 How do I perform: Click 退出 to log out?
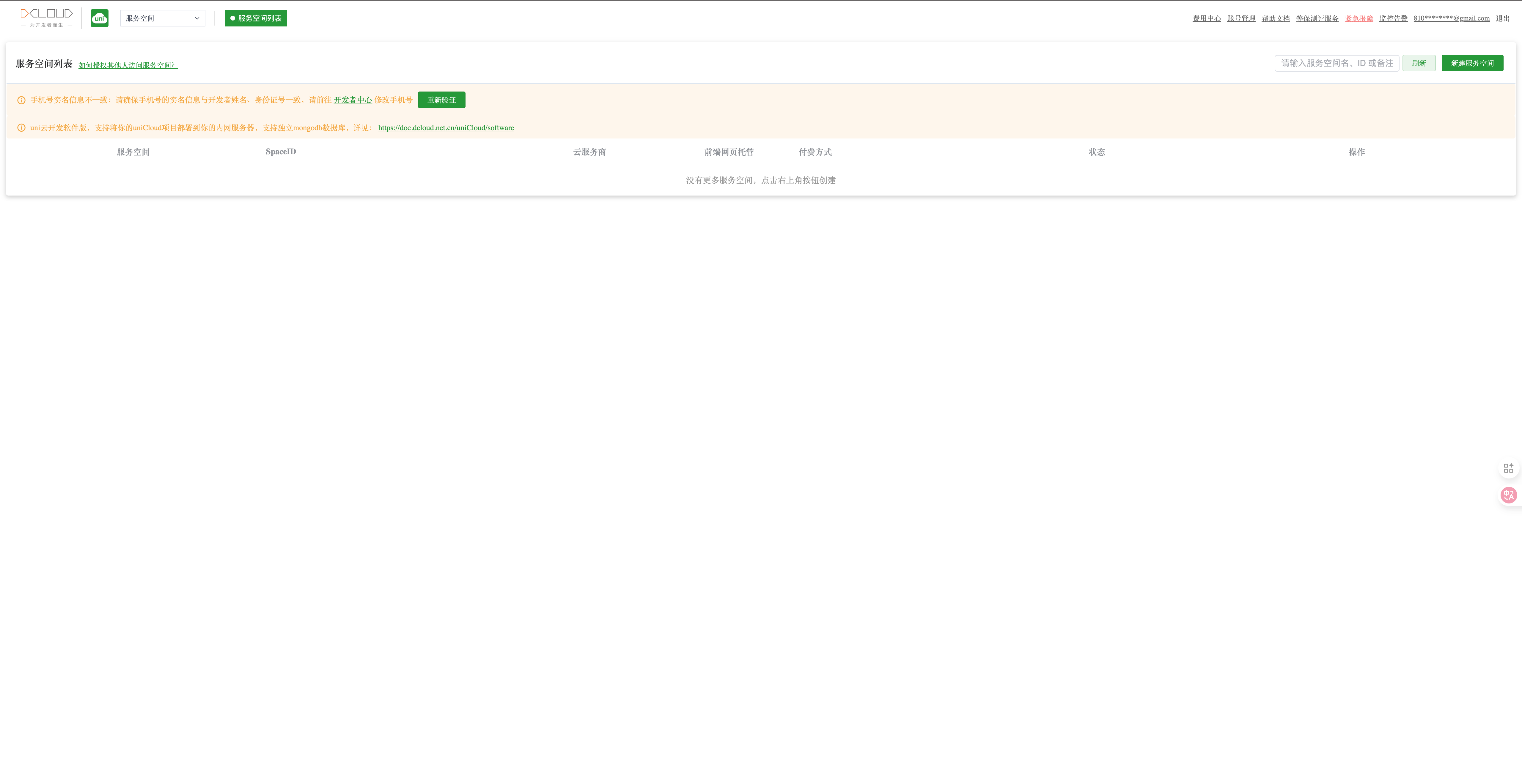(x=1502, y=18)
